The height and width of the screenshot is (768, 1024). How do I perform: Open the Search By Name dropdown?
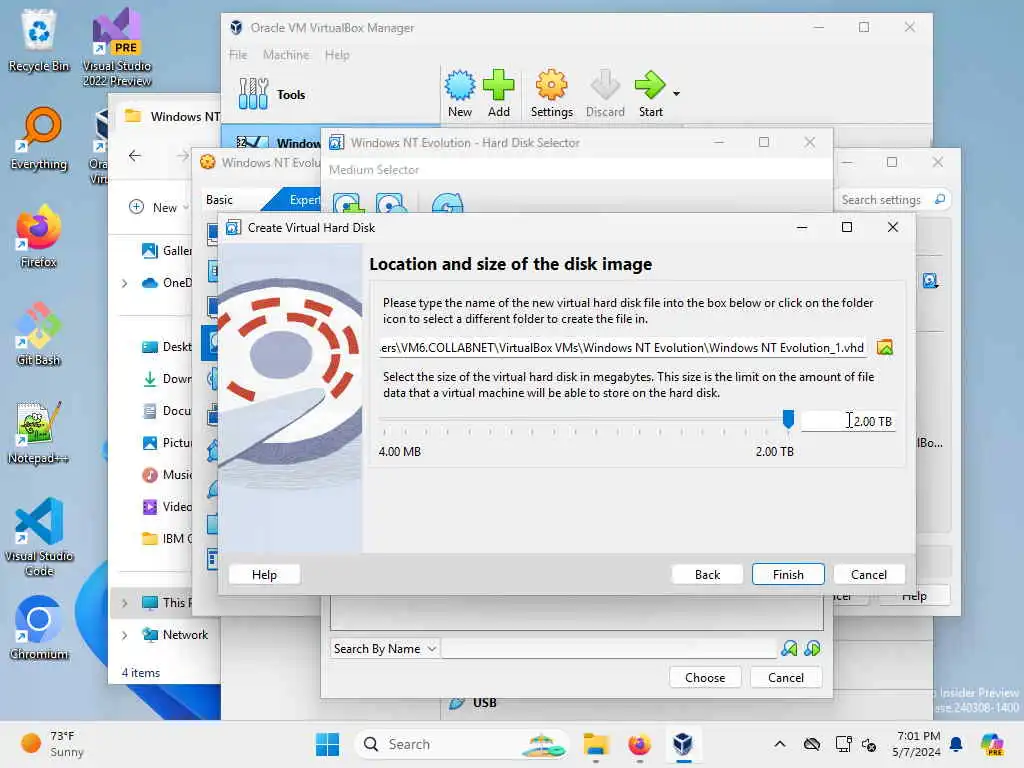pyautogui.click(x=385, y=648)
